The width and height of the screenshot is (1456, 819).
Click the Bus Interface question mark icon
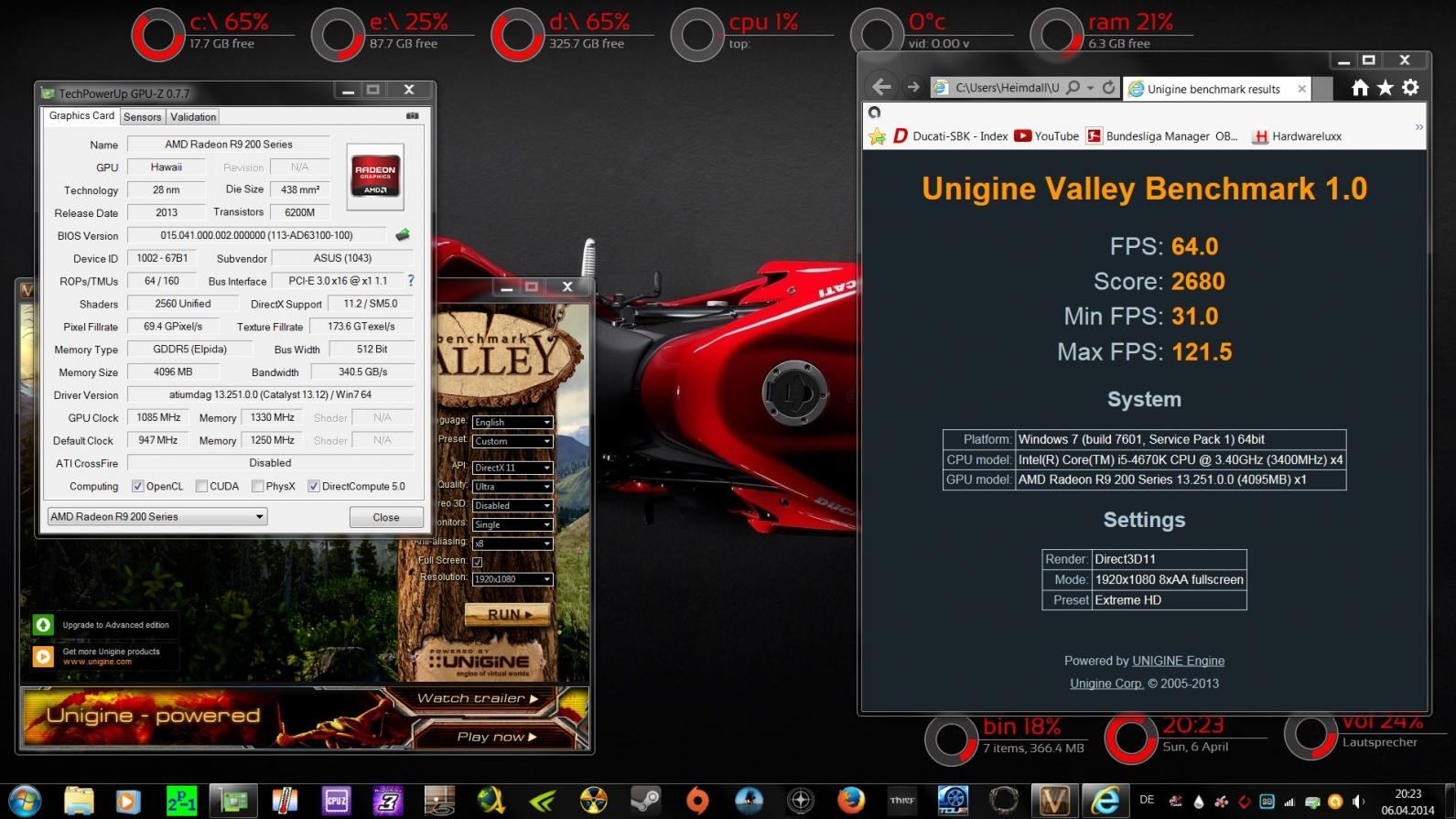click(410, 281)
